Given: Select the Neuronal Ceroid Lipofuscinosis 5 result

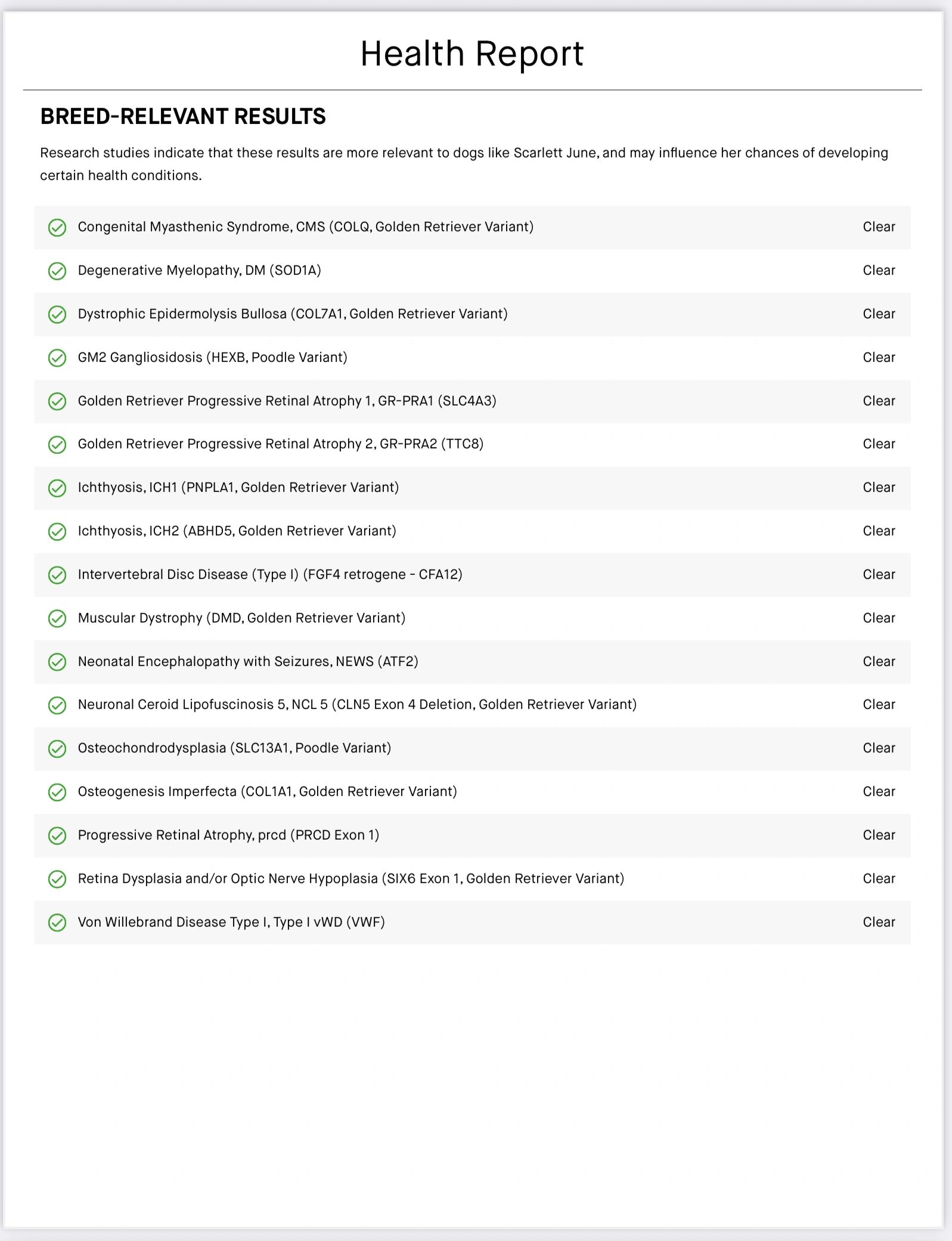Looking at the screenshot, I should tap(357, 705).
